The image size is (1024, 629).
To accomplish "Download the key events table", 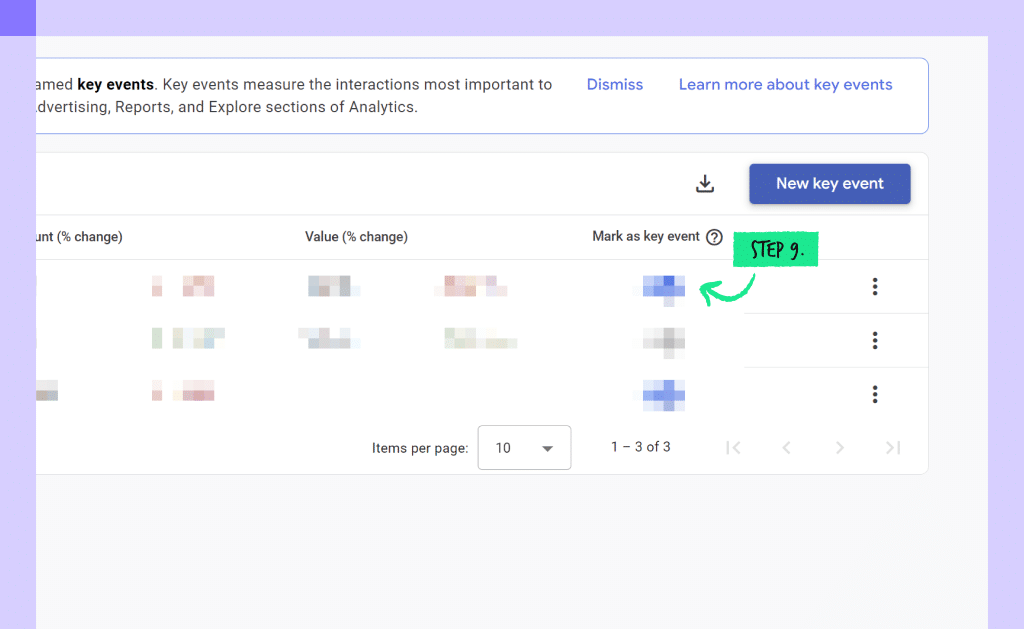I will (x=705, y=184).
